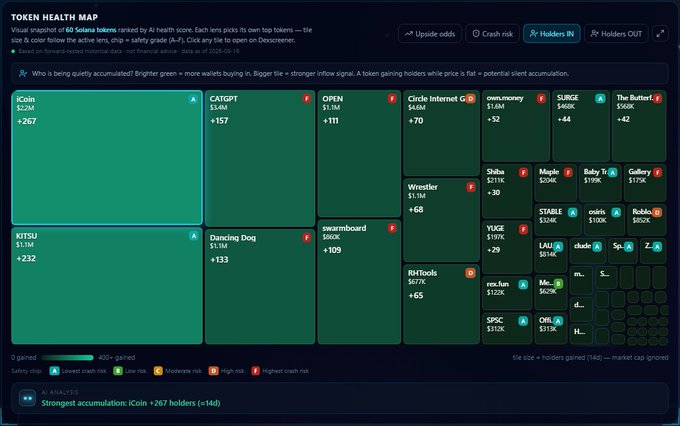Click the F safety chip on Shiba
680x426 pixels.
(523, 173)
